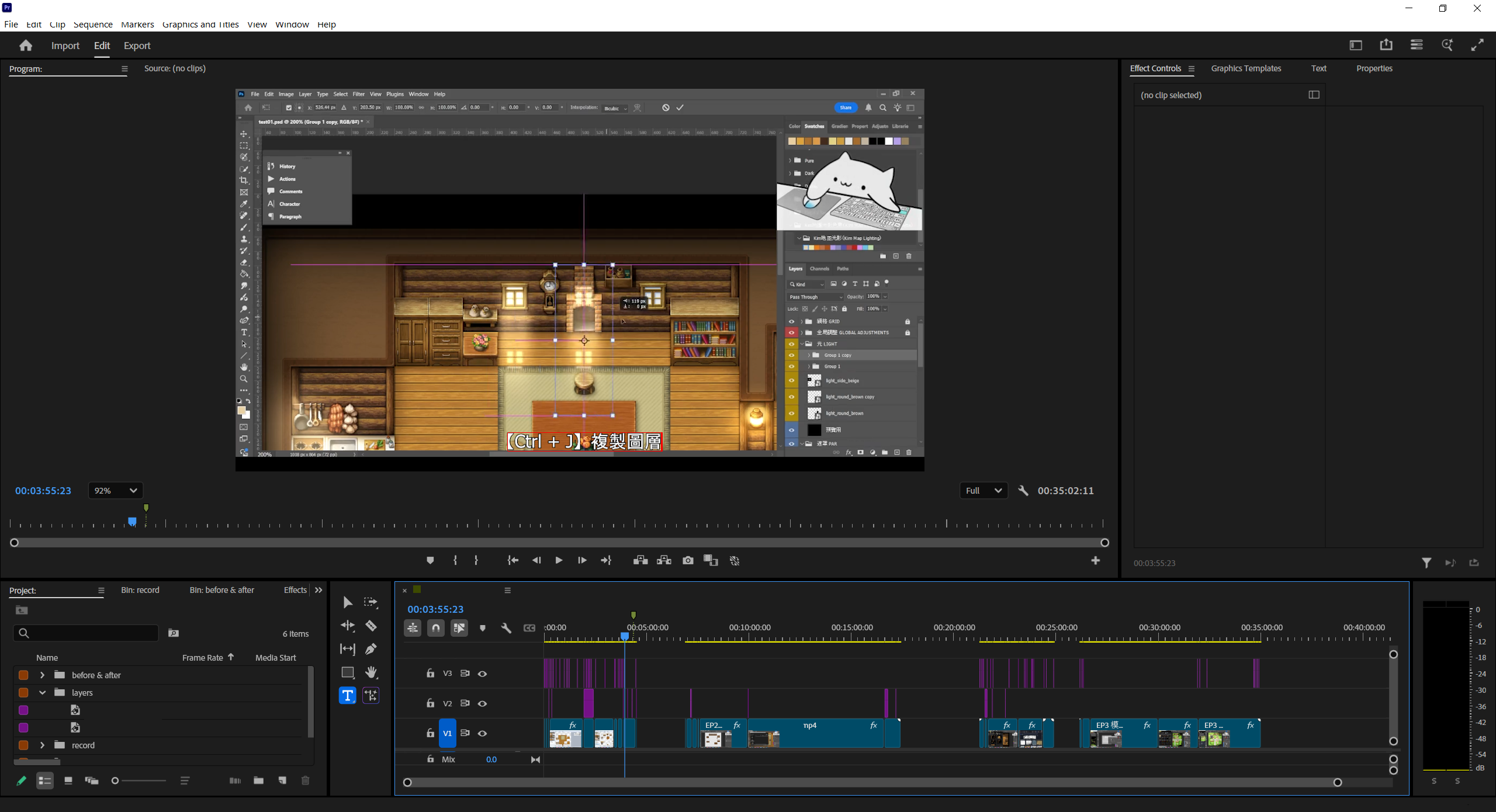Select the Razor tool
Screen dimensions: 1496x812
pos(370,626)
